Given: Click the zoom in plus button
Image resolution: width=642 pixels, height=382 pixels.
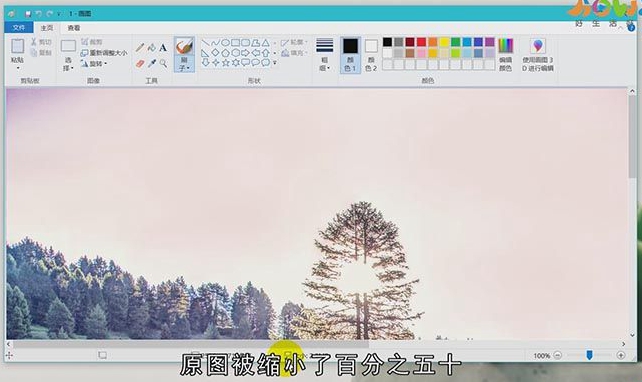Looking at the screenshot, I should click(x=621, y=355).
